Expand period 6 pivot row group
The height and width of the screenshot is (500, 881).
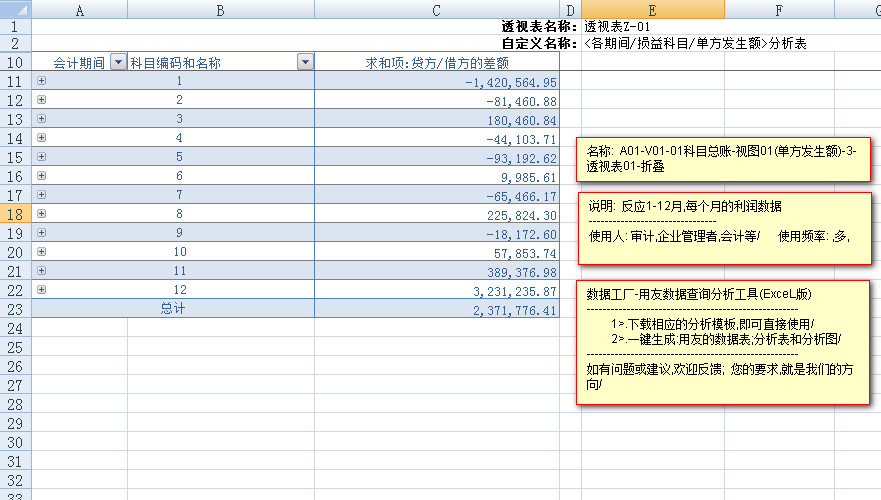point(41,175)
